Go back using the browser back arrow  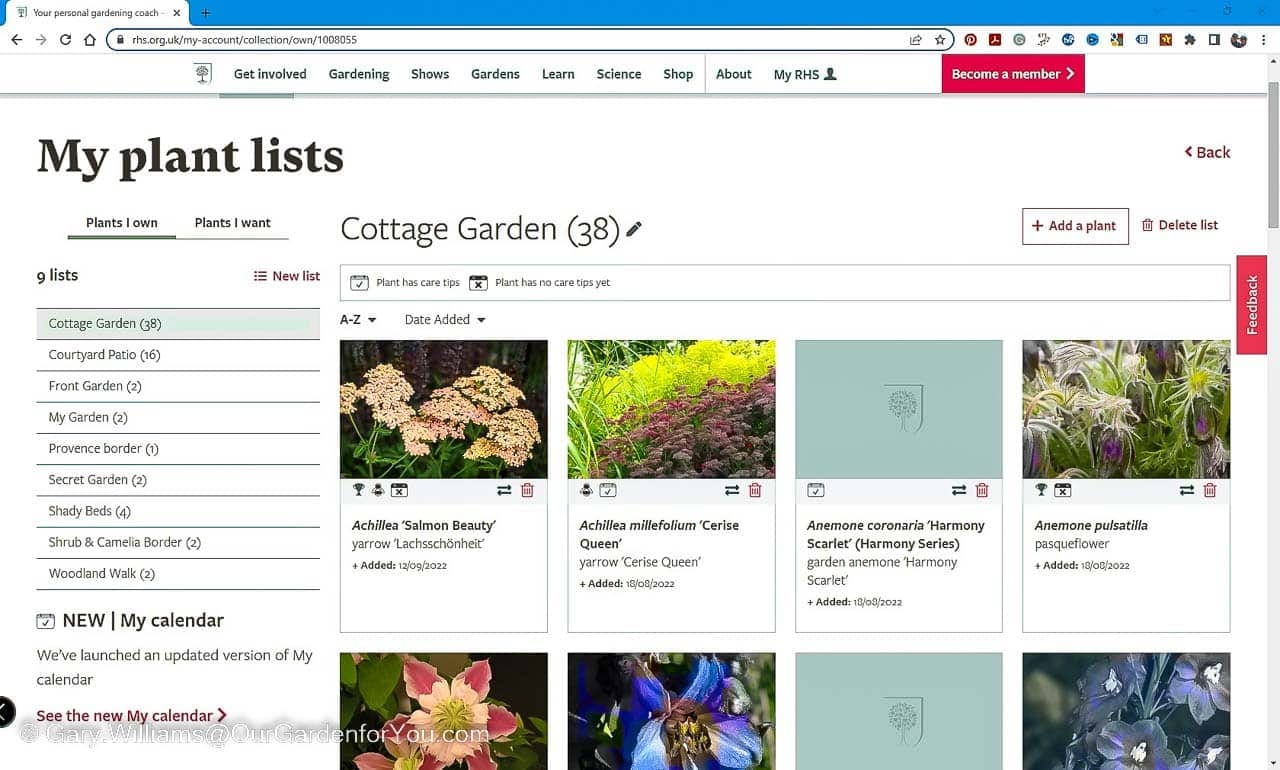coord(17,40)
